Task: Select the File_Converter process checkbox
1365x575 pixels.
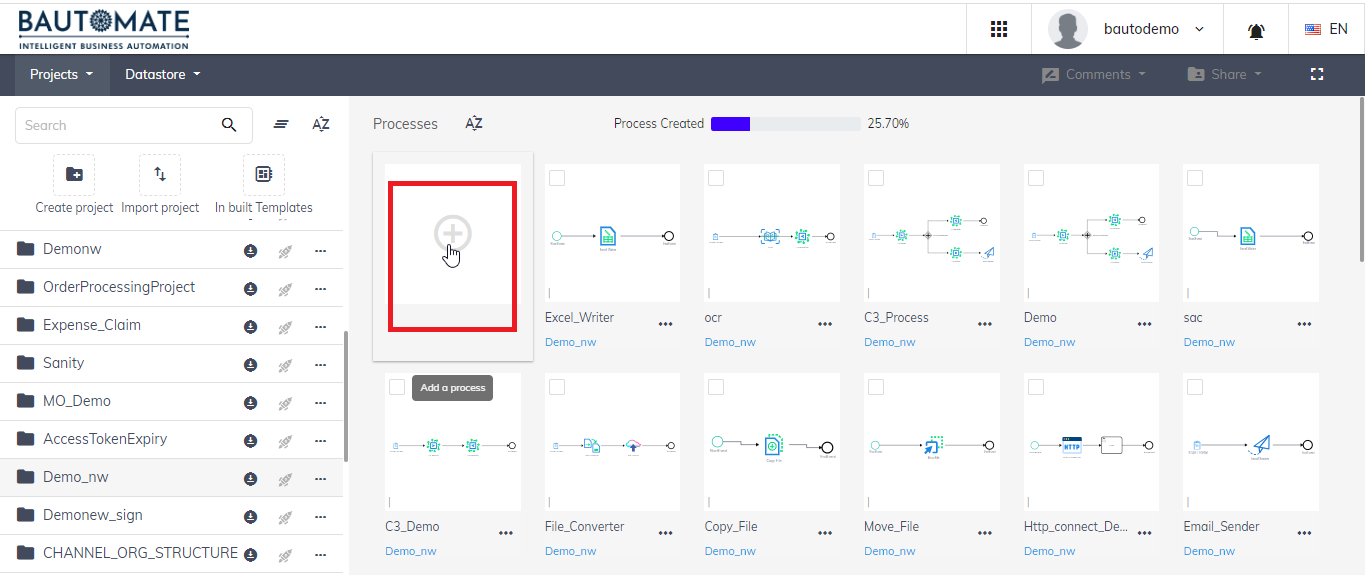Action: click(x=557, y=387)
